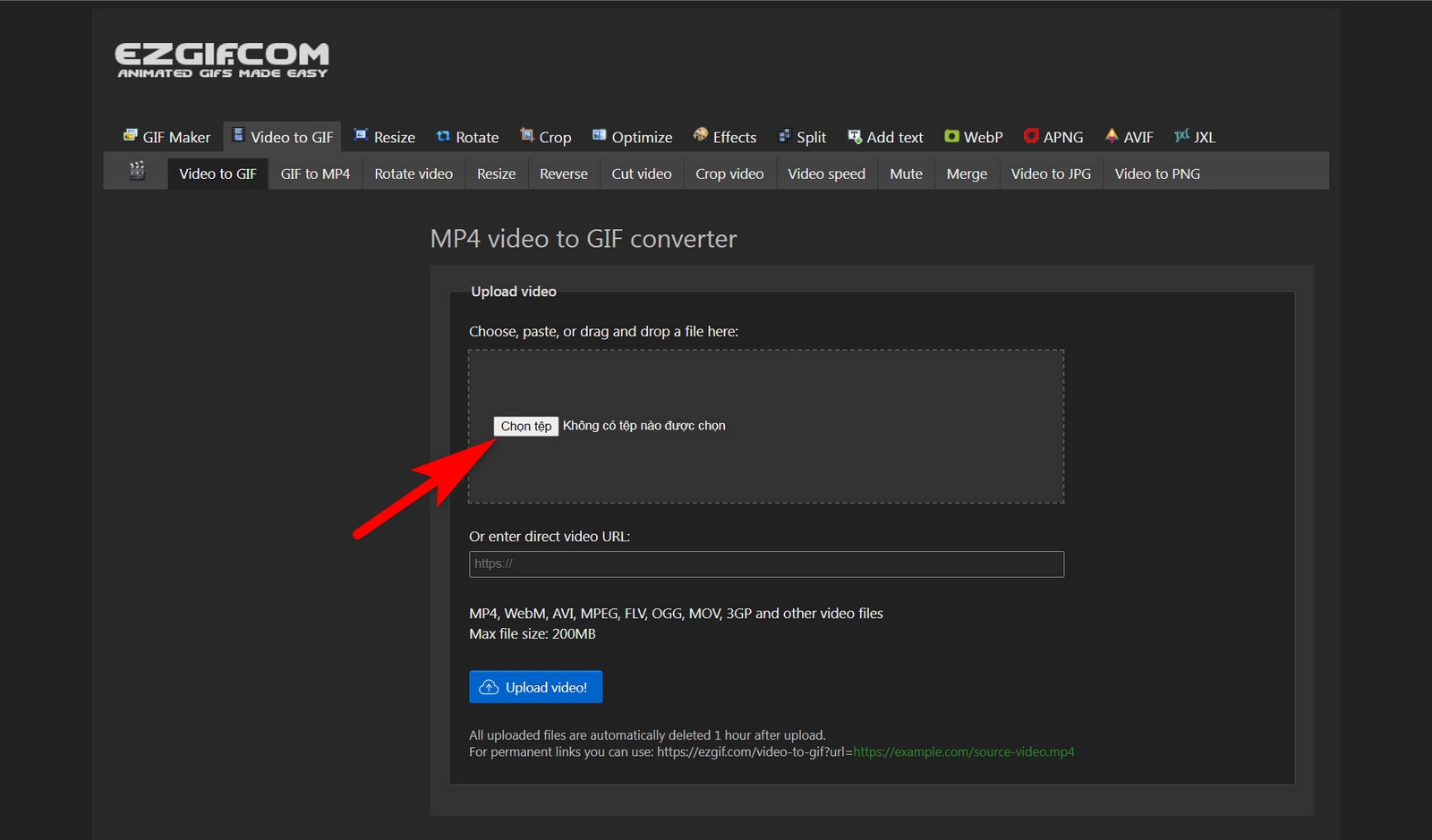
Task: Click the supported formats line starting 'MP4, WebM'
Action: [677, 614]
